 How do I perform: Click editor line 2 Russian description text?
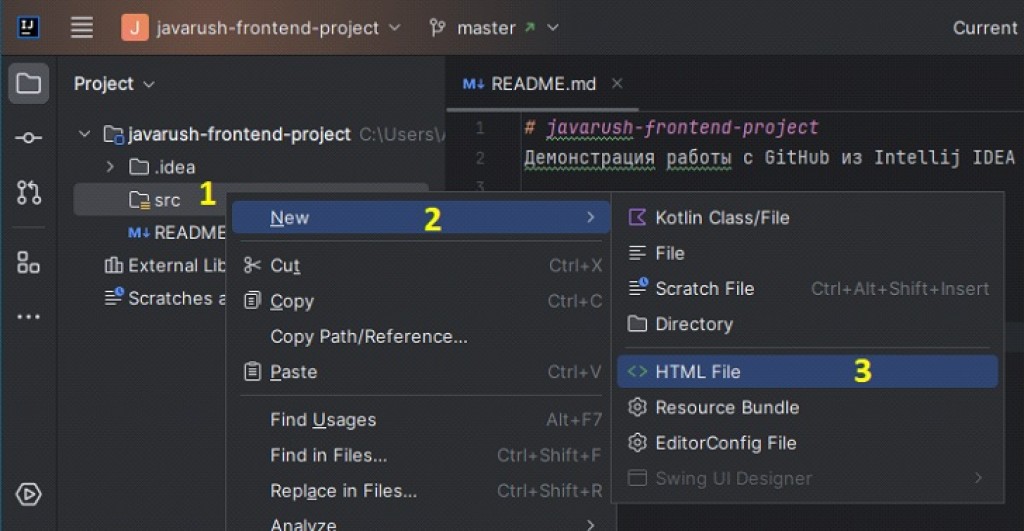[x=769, y=157]
